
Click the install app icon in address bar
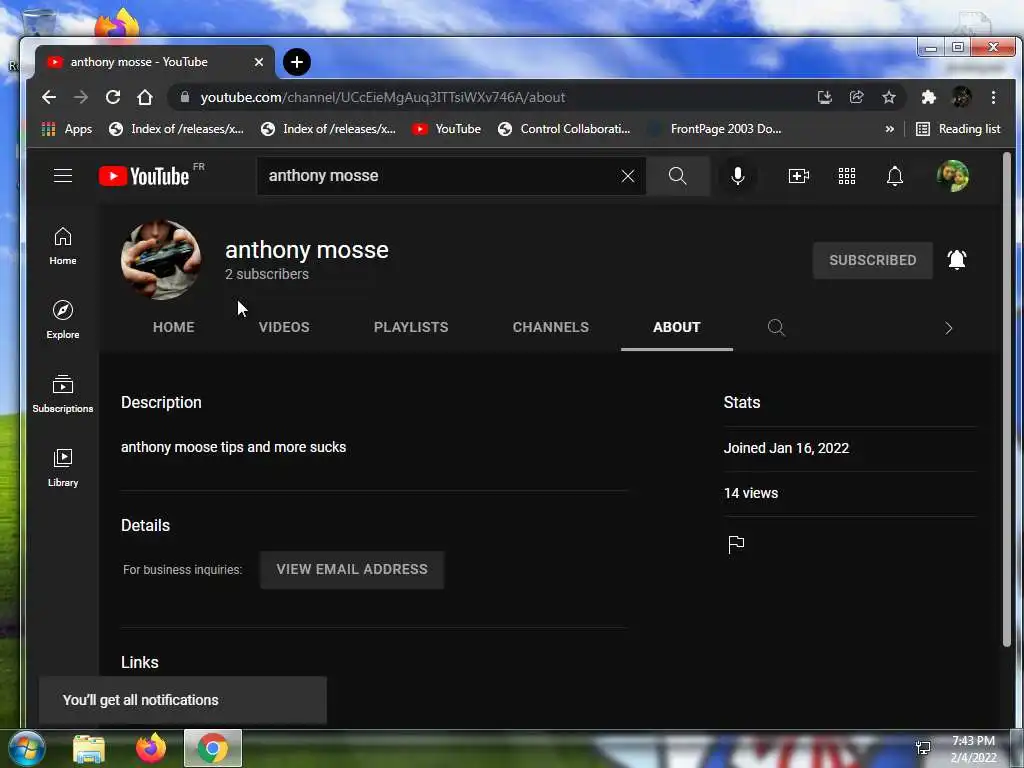tap(825, 97)
